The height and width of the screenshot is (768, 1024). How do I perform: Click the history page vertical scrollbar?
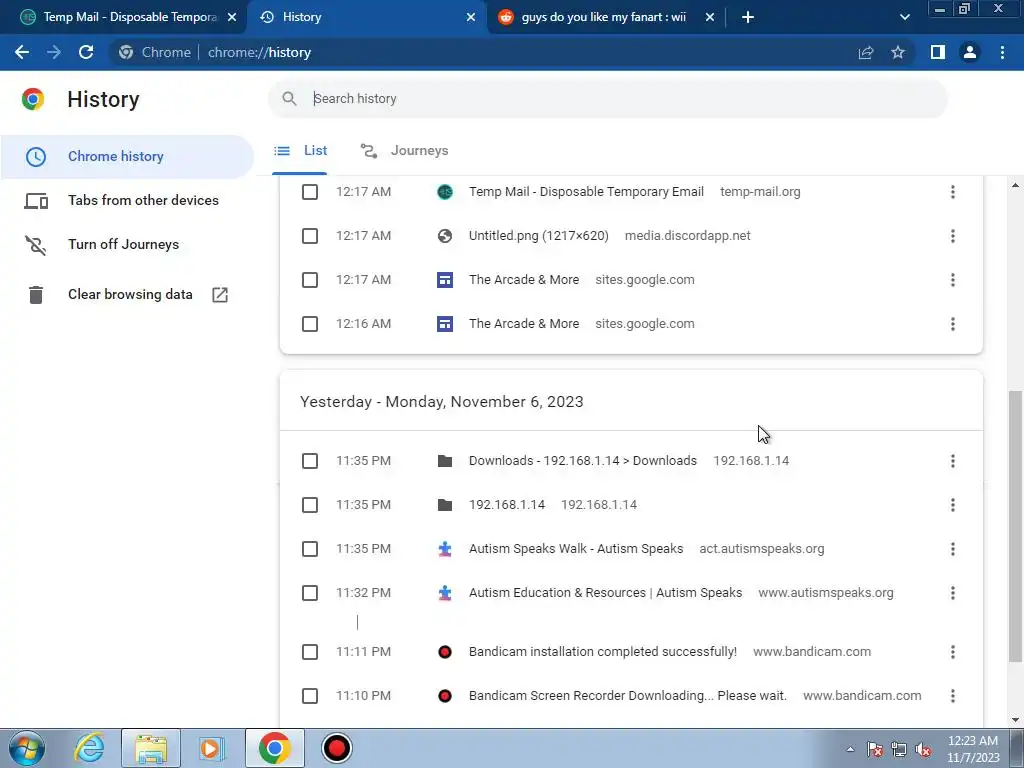[x=1015, y=526]
